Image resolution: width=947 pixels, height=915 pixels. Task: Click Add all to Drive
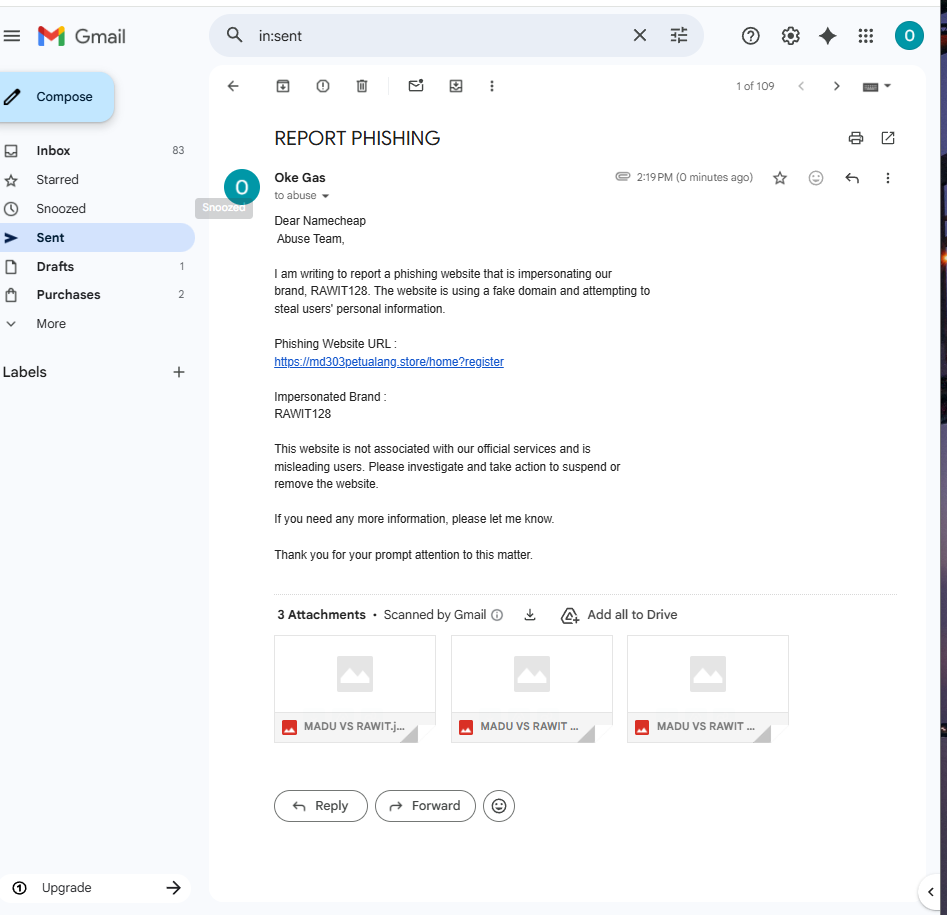coord(620,615)
